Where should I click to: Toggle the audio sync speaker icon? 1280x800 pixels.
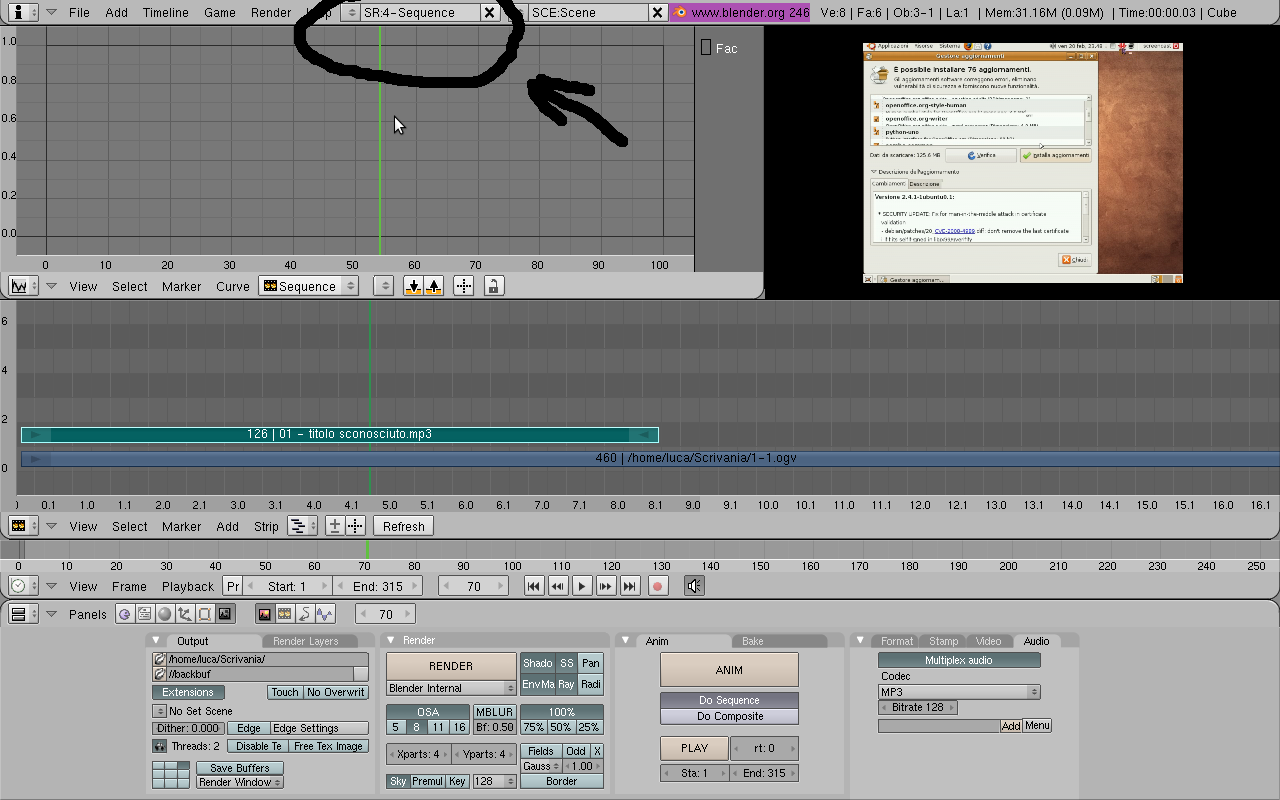pyautogui.click(x=694, y=586)
